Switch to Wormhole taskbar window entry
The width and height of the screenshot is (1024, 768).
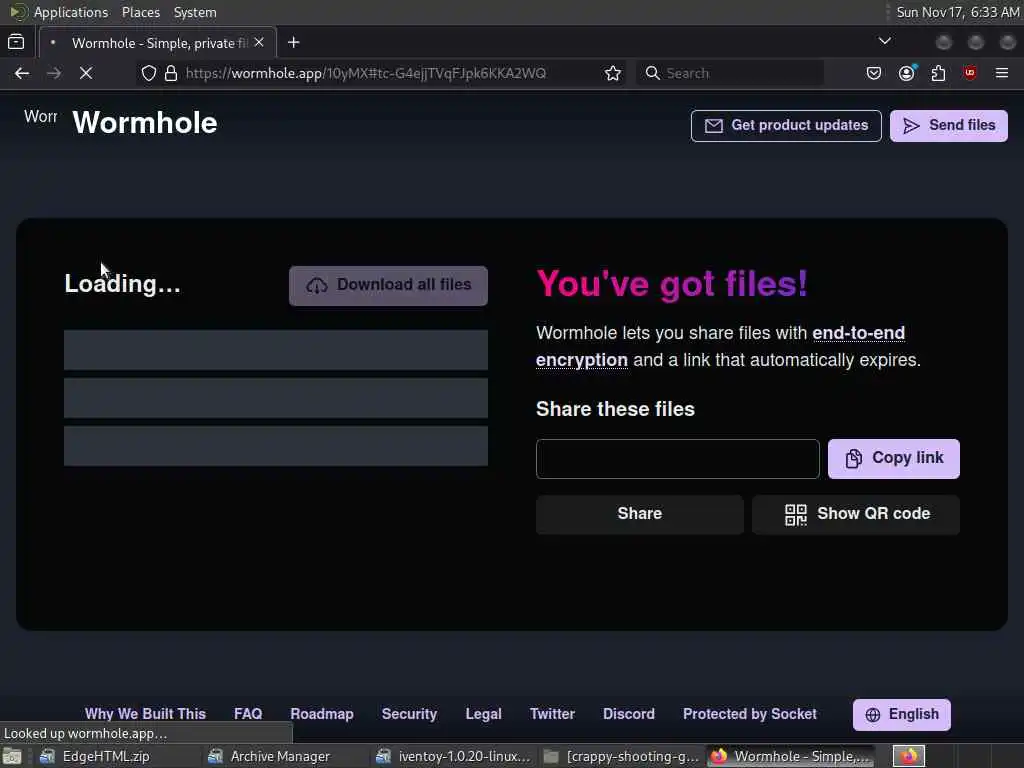pos(791,756)
